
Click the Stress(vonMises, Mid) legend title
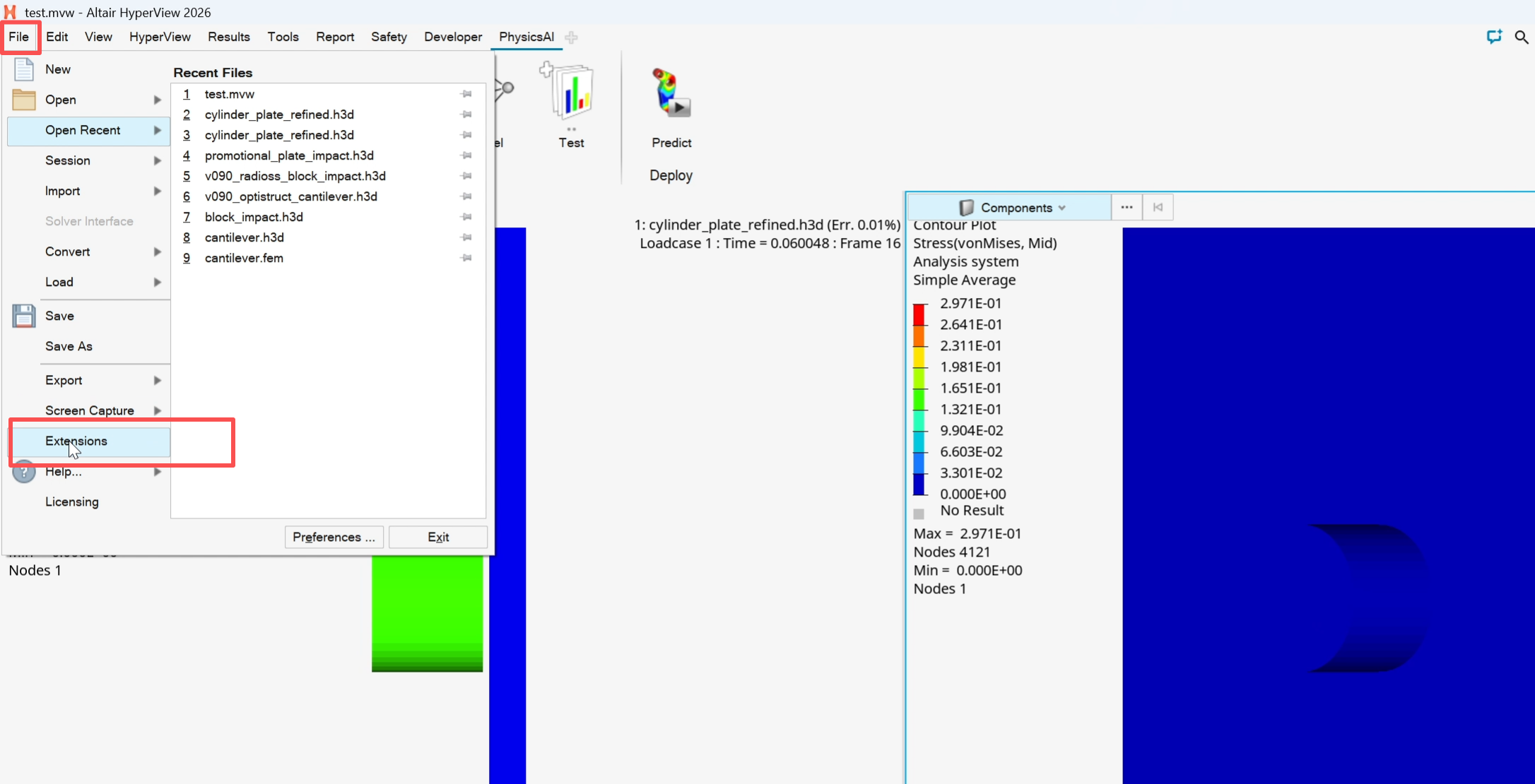(x=985, y=243)
